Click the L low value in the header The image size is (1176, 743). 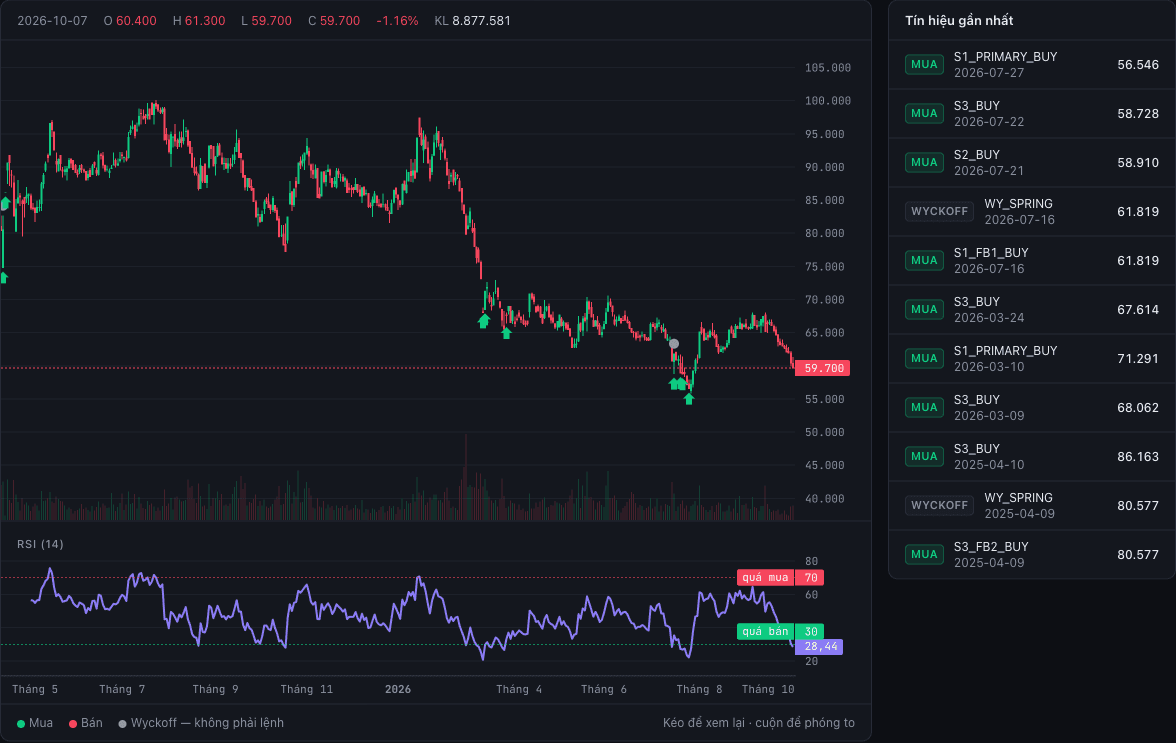click(x=272, y=21)
